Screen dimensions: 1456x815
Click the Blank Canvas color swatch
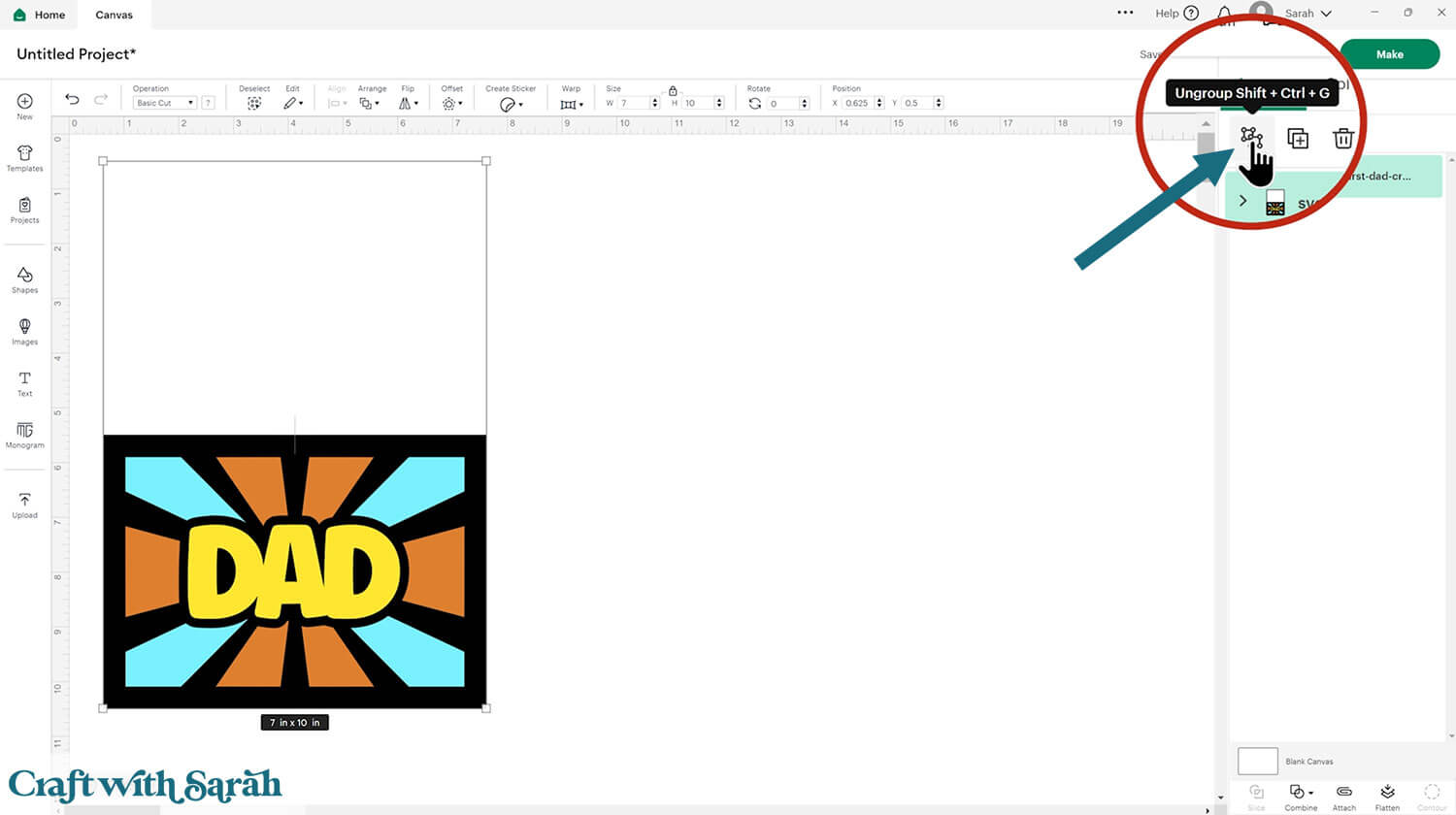pyautogui.click(x=1258, y=761)
